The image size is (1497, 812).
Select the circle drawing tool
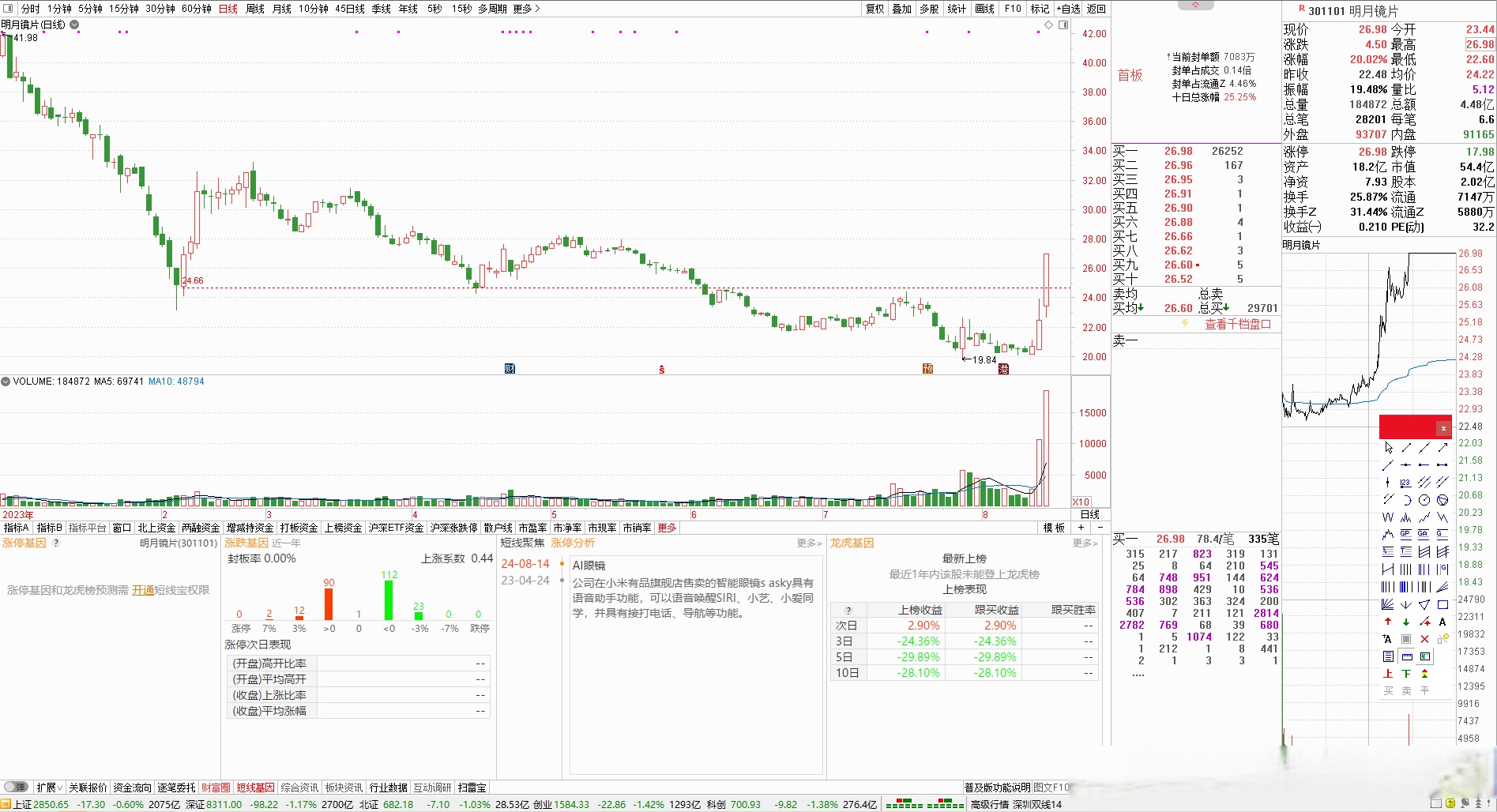pyautogui.click(x=1424, y=500)
